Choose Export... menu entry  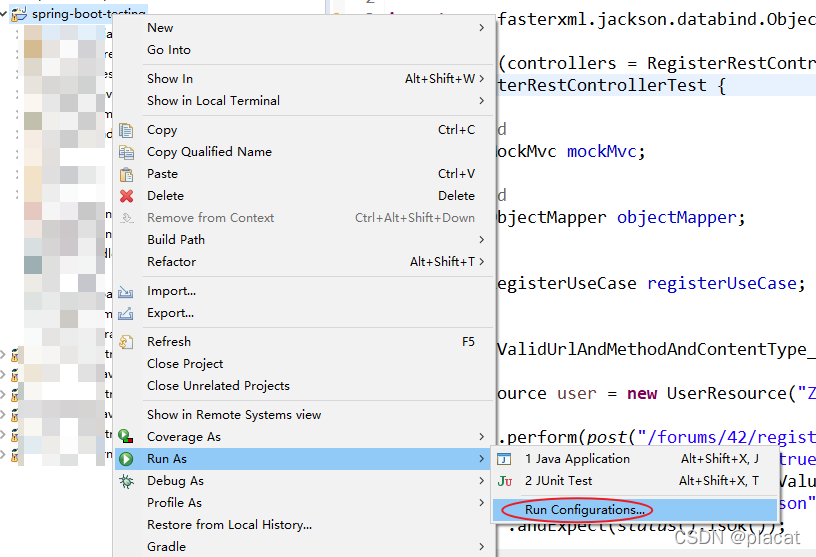[304, 313]
